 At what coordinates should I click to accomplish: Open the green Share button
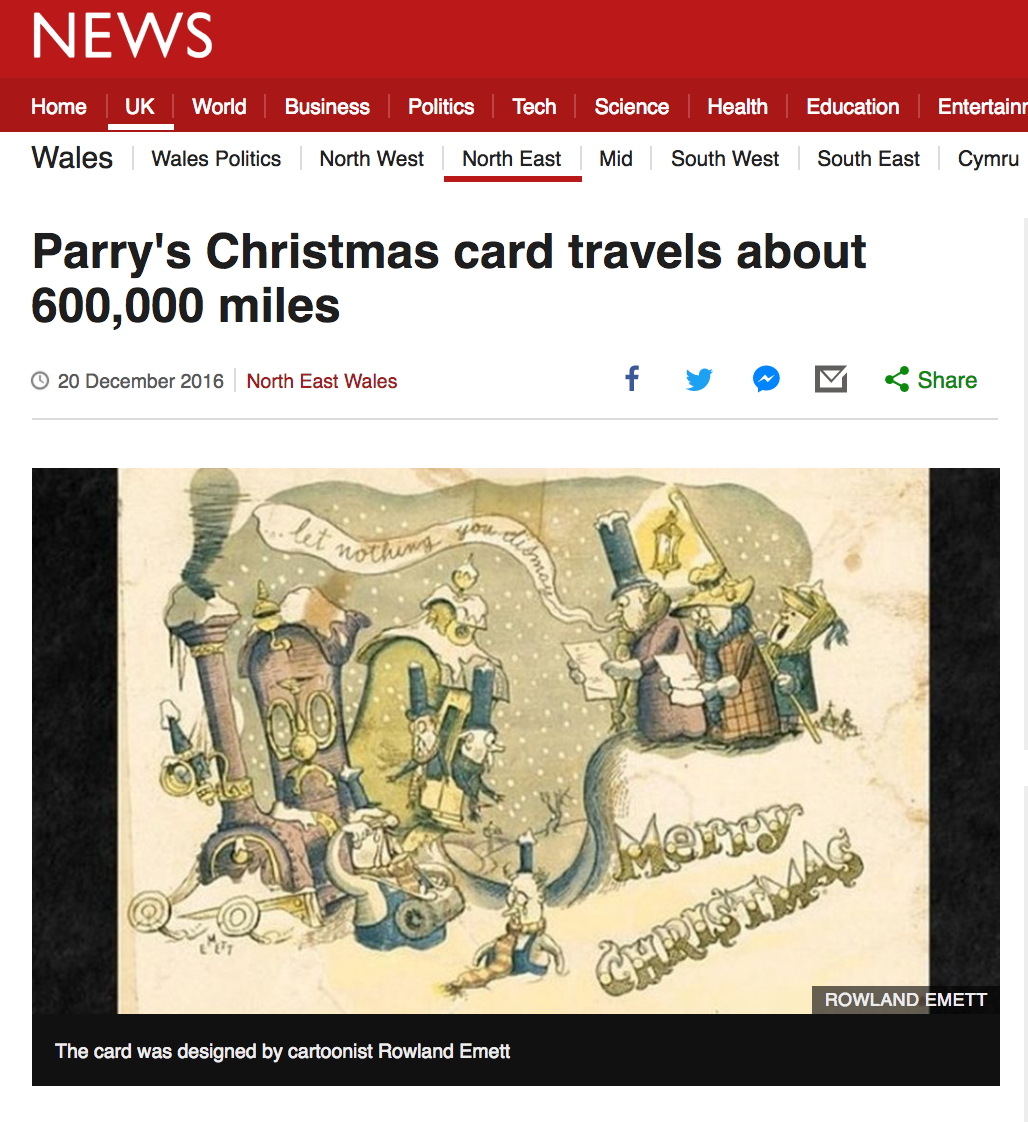pyautogui.click(x=931, y=380)
